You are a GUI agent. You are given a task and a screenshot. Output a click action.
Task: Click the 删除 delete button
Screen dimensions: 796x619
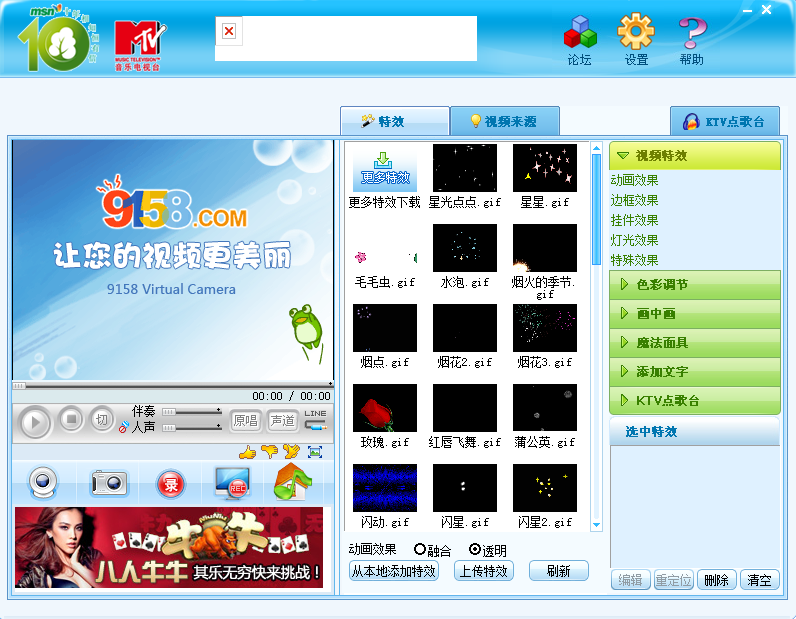pos(716,580)
